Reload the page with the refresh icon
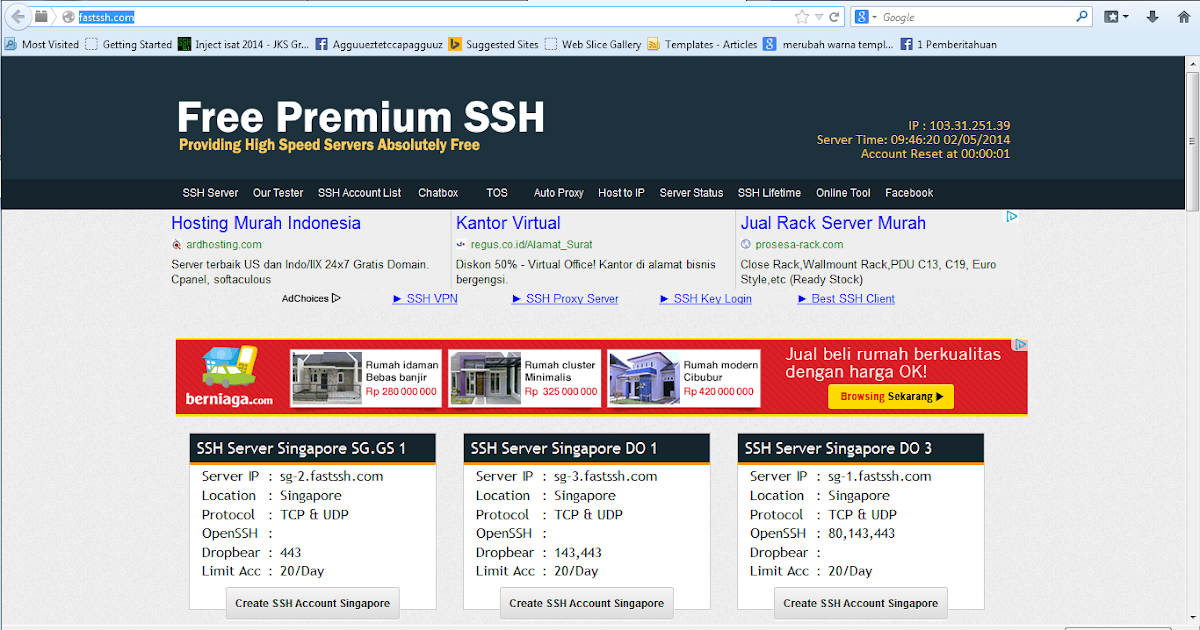Viewport: 1200px width, 630px height. pyautogui.click(x=834, y=17)
